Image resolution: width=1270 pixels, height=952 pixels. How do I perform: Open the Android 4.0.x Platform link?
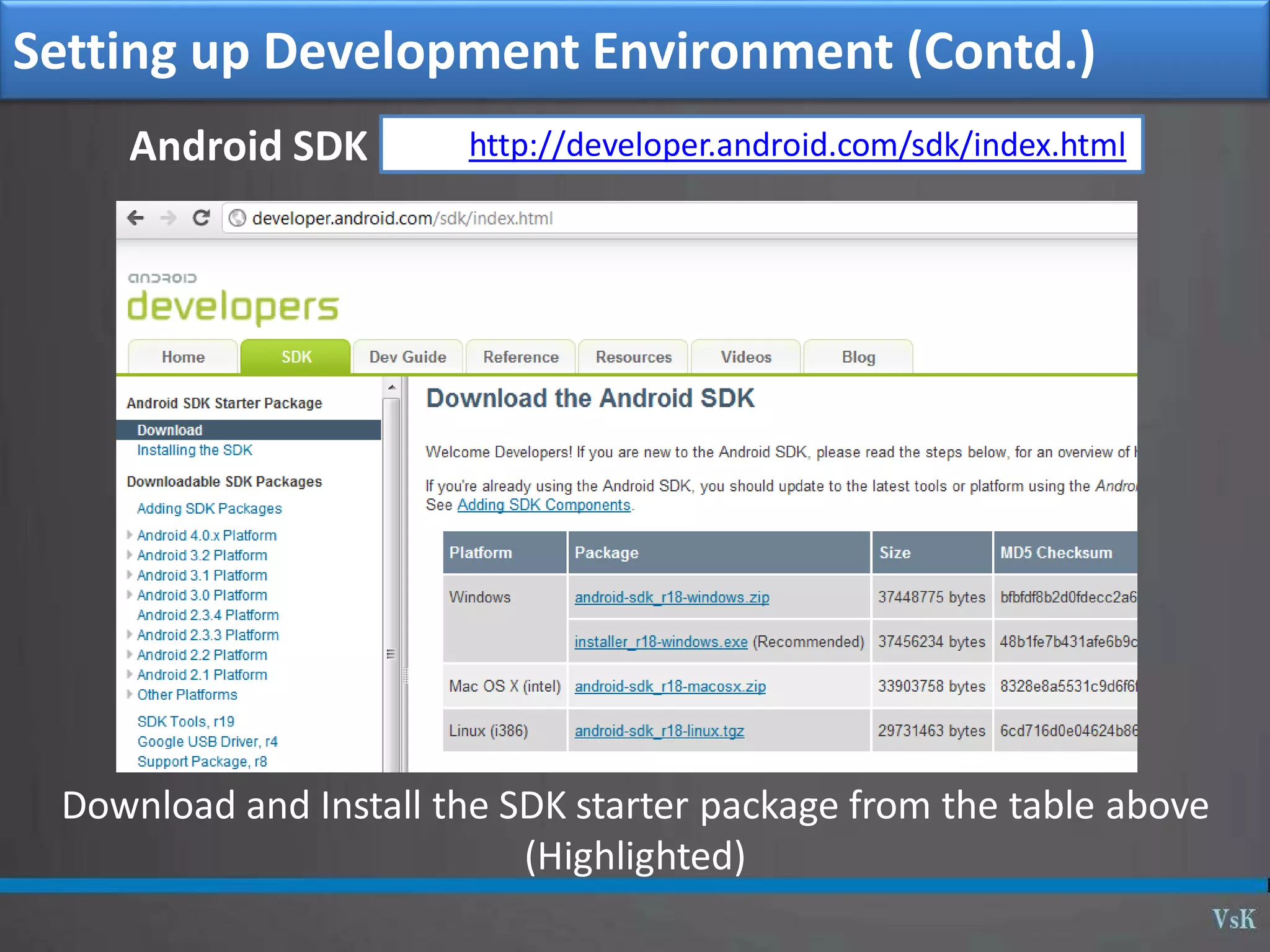(207, 535)
